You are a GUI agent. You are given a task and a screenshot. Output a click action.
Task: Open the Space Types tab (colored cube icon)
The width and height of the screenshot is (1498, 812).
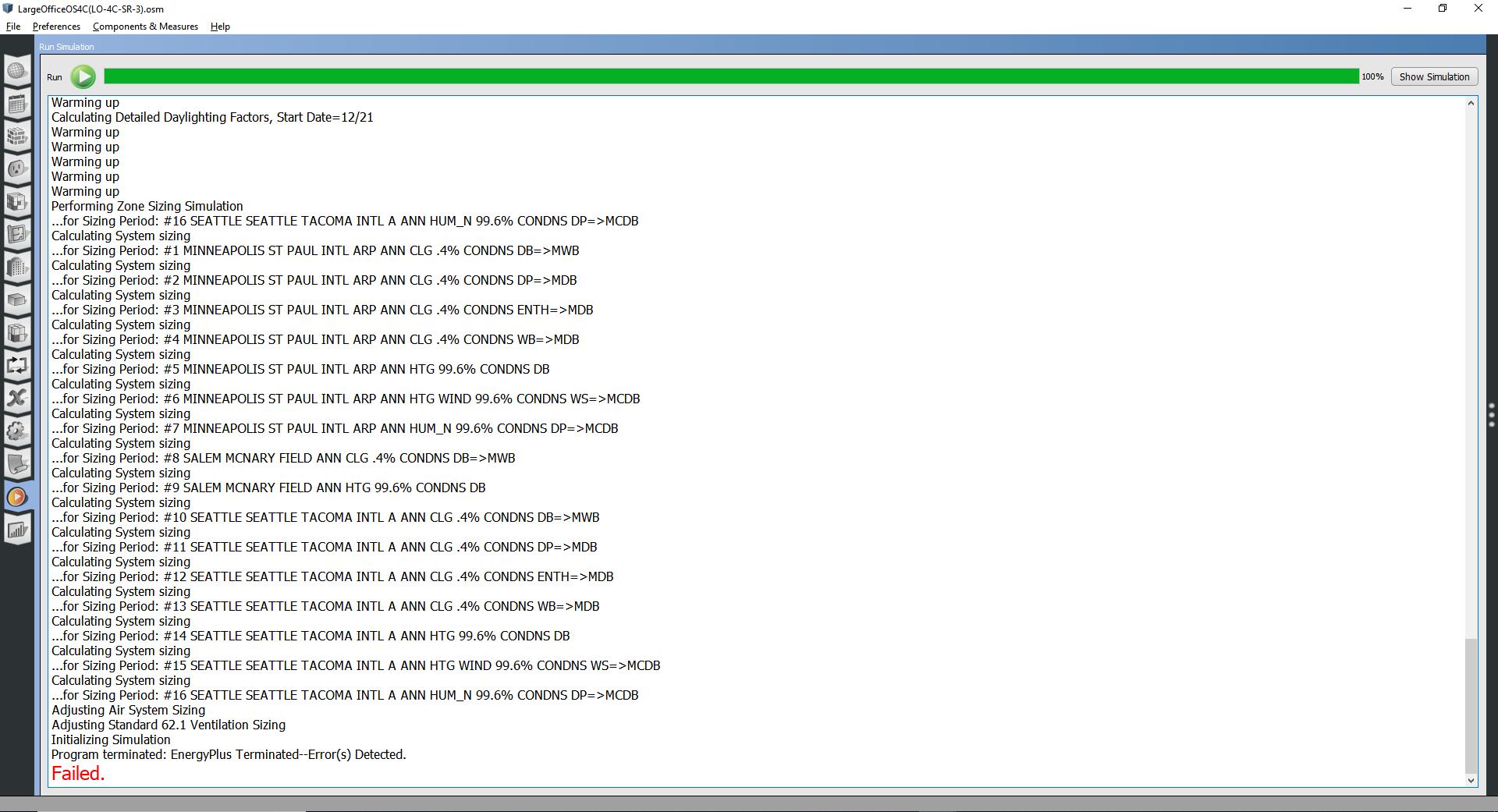tap(17, 202)
